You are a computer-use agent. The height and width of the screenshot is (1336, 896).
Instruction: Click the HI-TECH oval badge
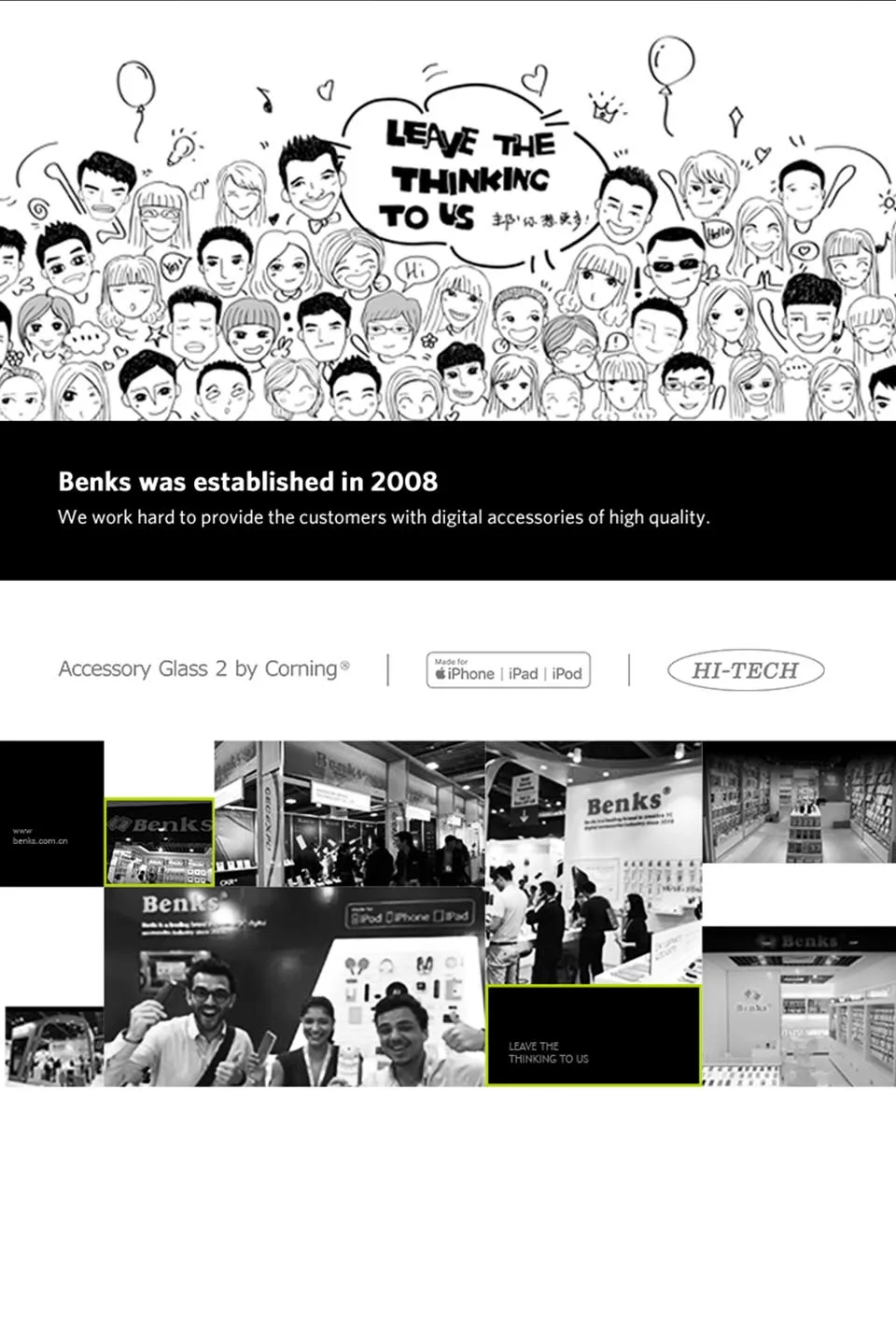(746, 670)
